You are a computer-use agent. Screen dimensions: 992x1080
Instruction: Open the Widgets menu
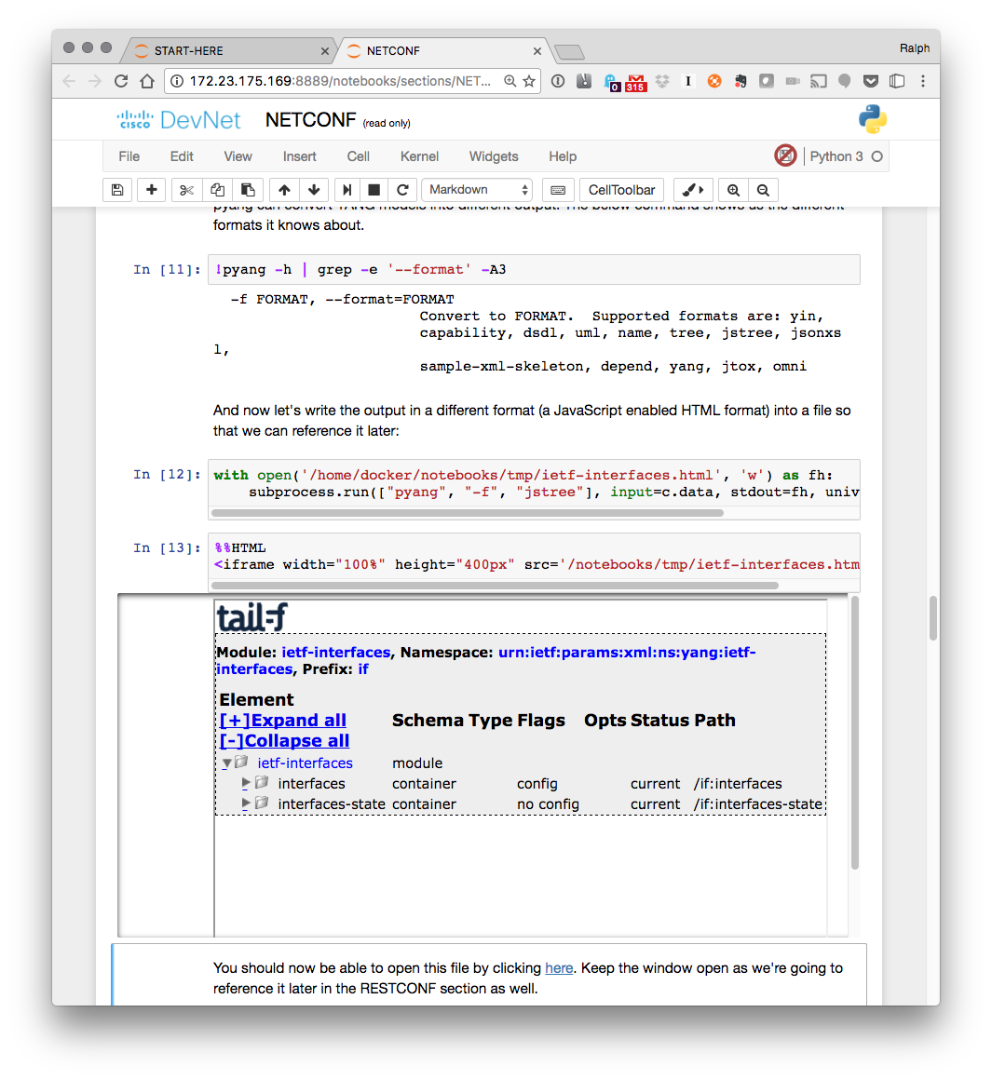pos(494,156)
